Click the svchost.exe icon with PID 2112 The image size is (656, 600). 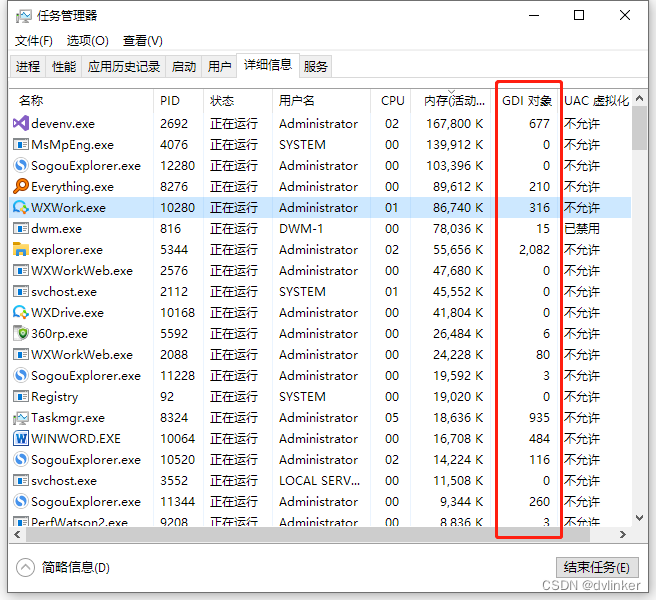(20, 291)
